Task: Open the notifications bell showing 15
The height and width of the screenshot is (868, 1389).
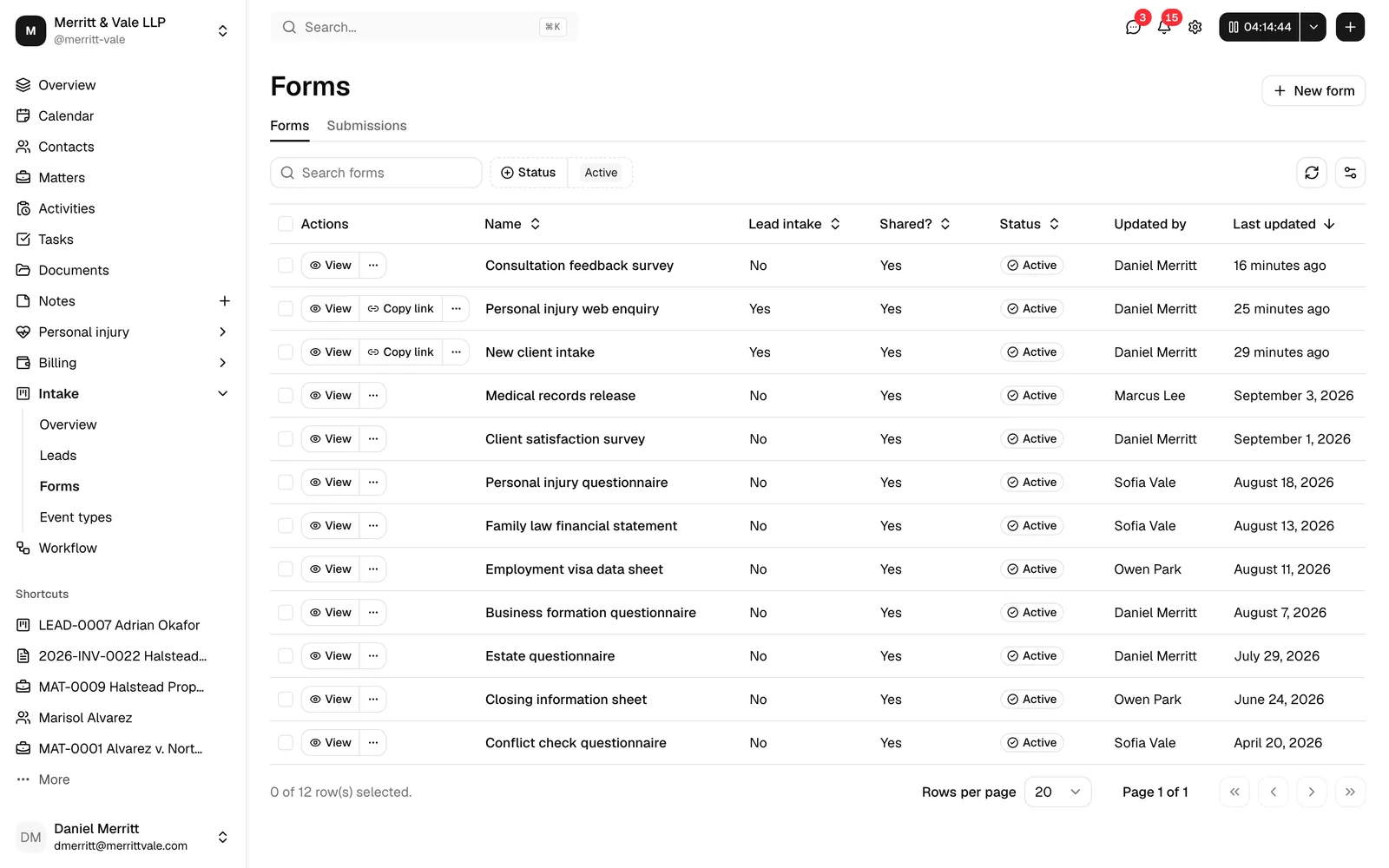Action: [x=1164, y=27]
